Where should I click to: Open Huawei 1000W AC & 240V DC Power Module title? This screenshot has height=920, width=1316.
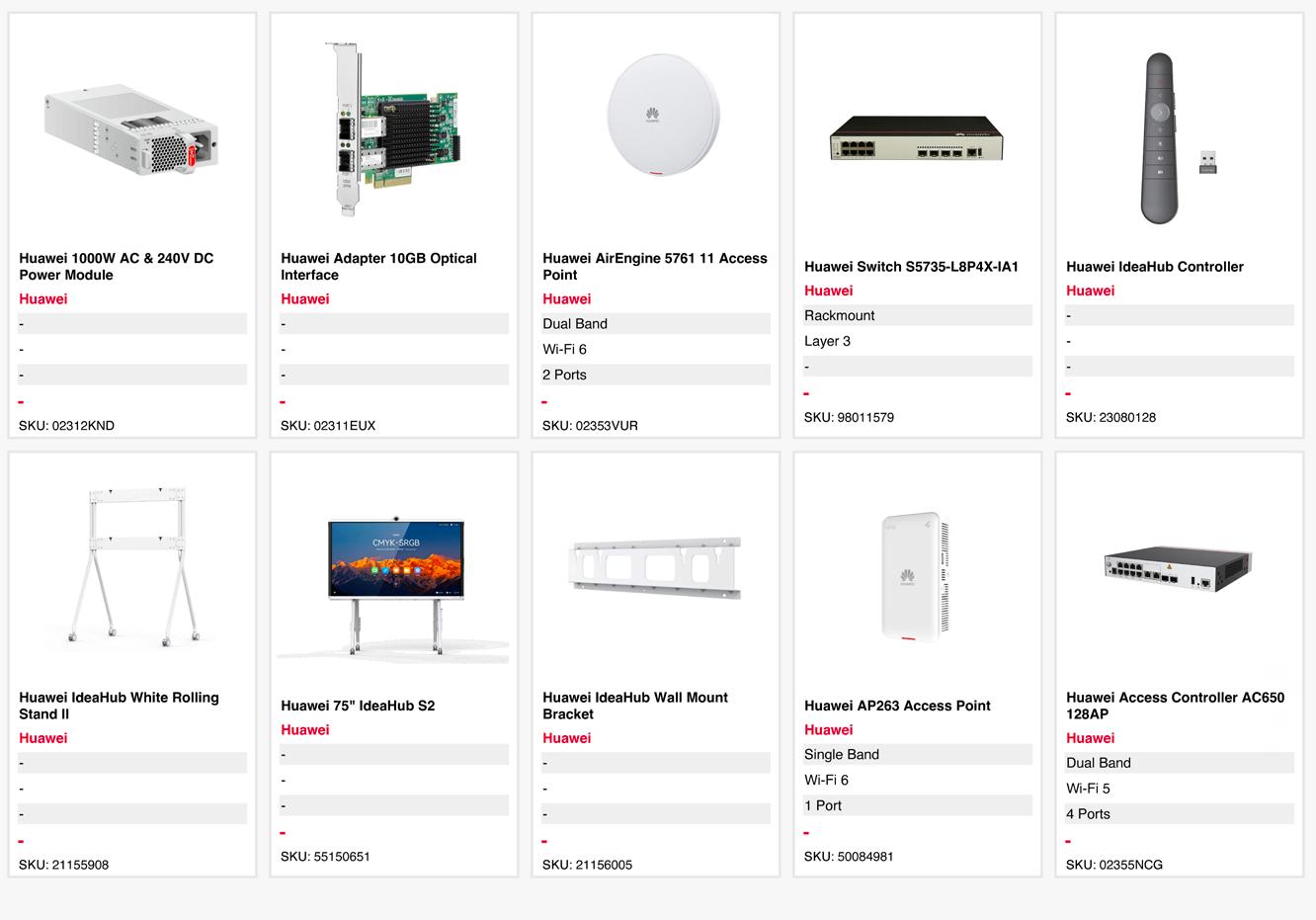pos(117,267)
